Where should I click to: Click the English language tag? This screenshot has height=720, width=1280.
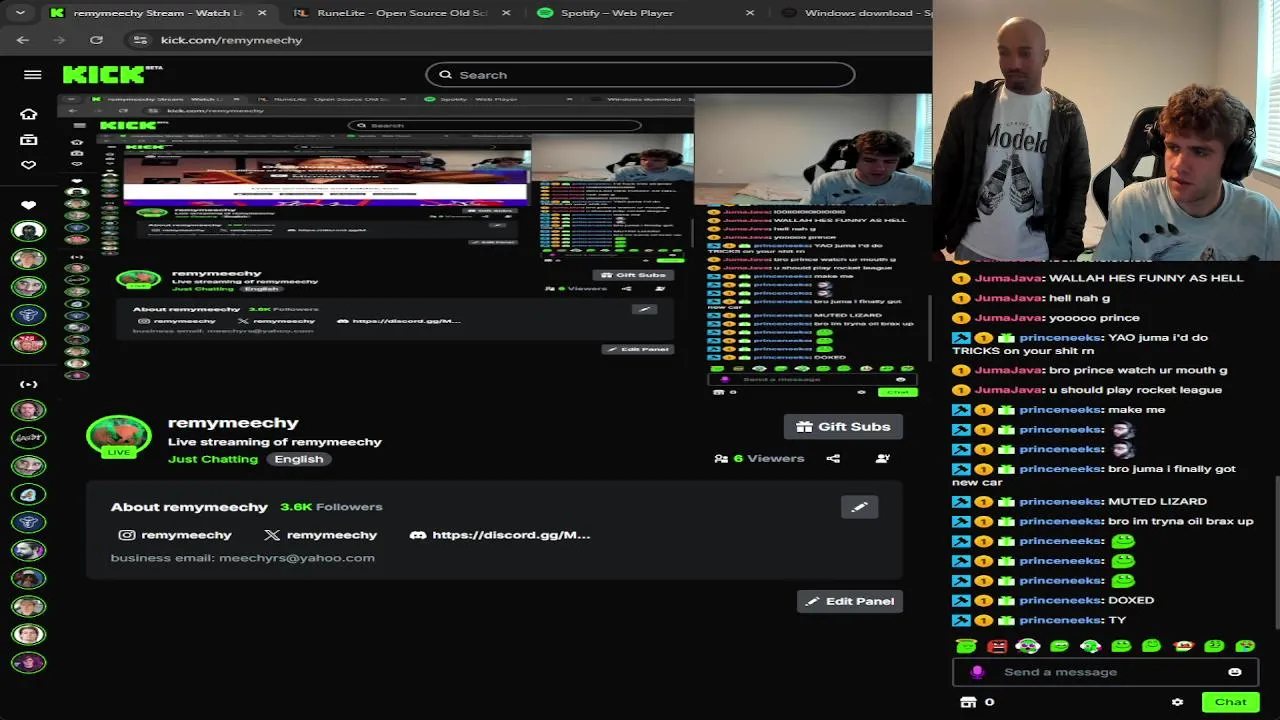[299, 459]
